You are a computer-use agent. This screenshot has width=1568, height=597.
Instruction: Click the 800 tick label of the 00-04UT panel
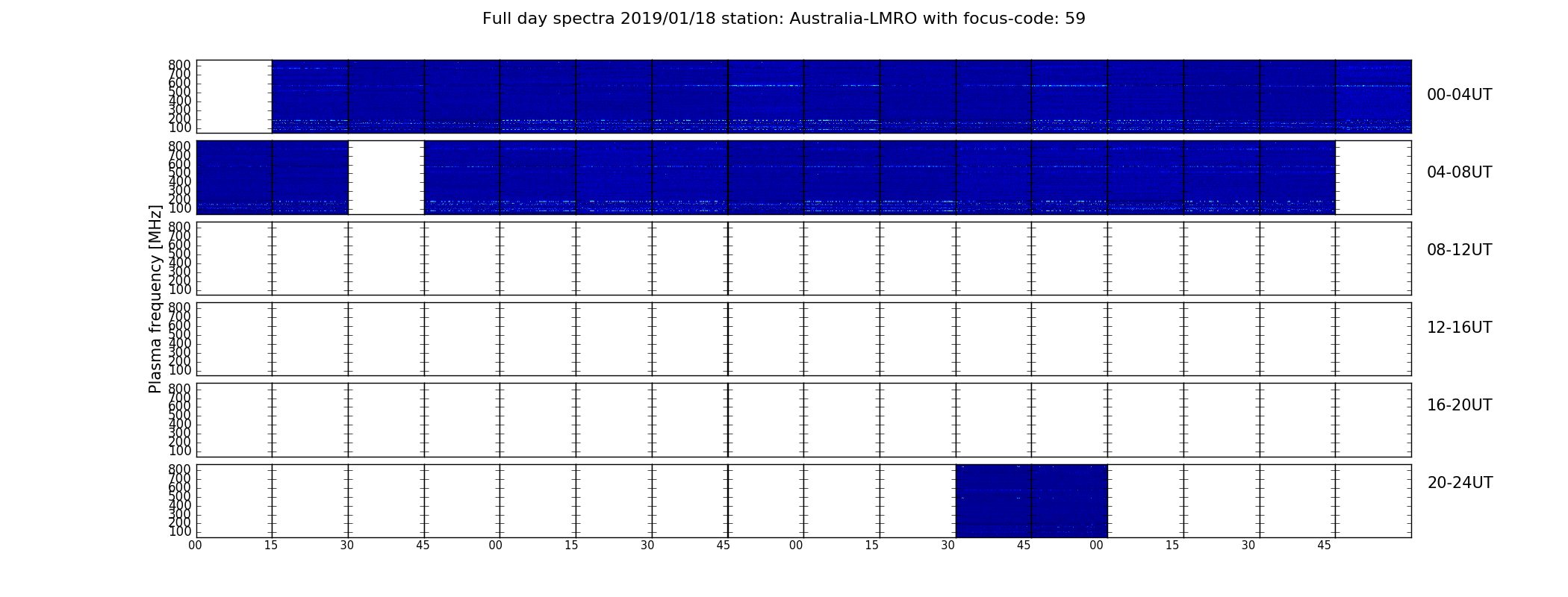click(x=180, y=65)
